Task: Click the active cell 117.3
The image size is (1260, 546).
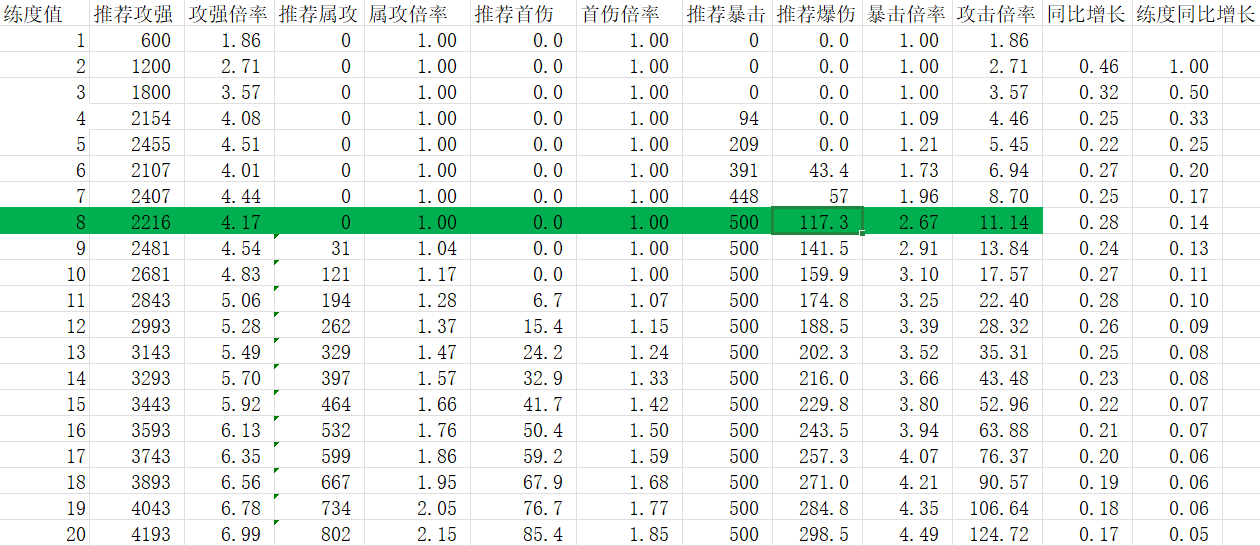Action: 817,222
